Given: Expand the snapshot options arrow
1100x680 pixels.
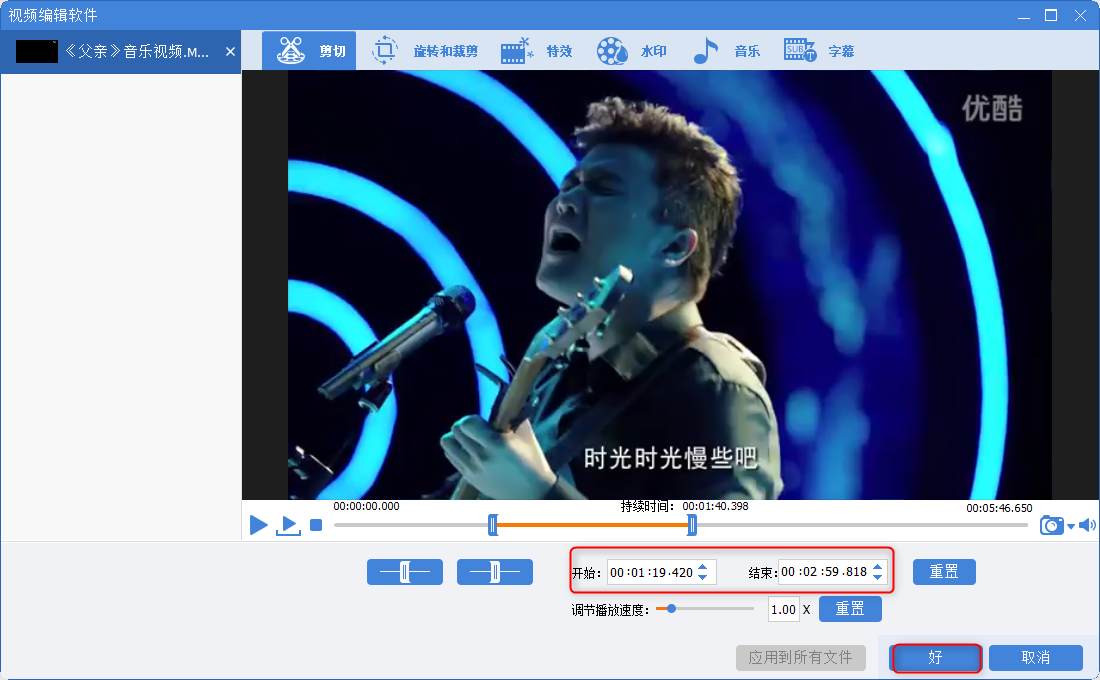Looking at the screenshot, I should pos(1071,526).
